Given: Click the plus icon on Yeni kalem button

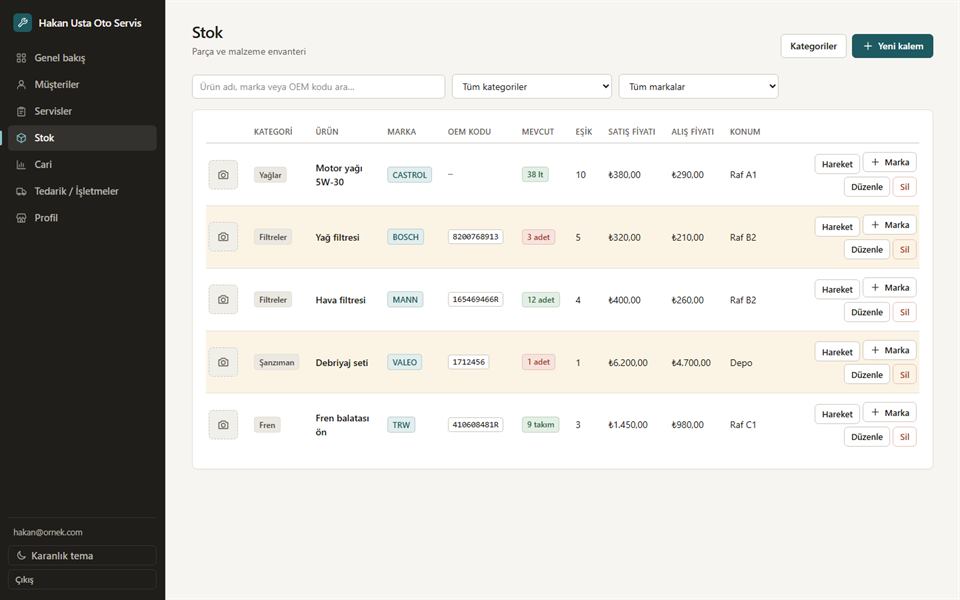Looking at the screenshot, I should 868,46.
